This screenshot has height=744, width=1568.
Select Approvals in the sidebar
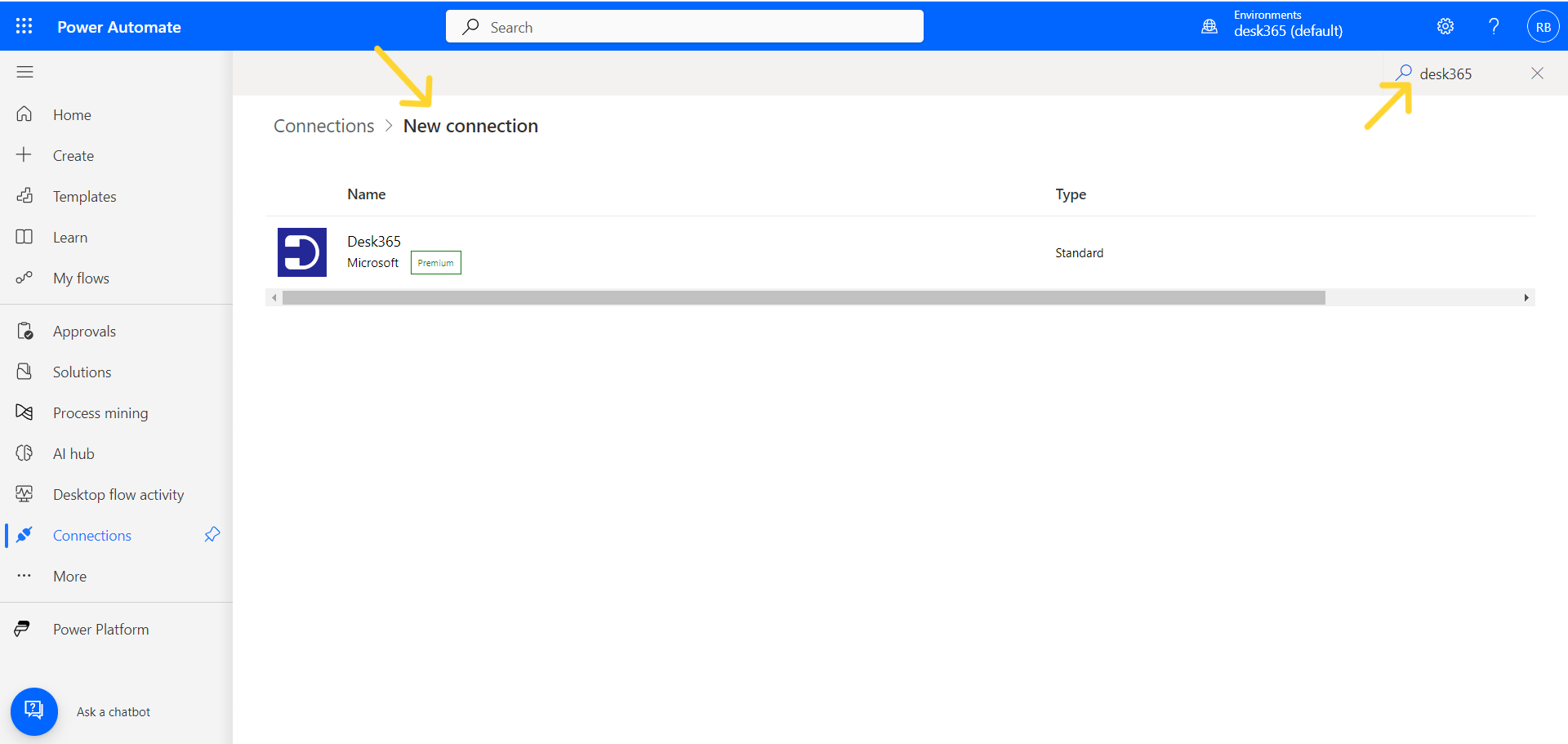point(84,330)
